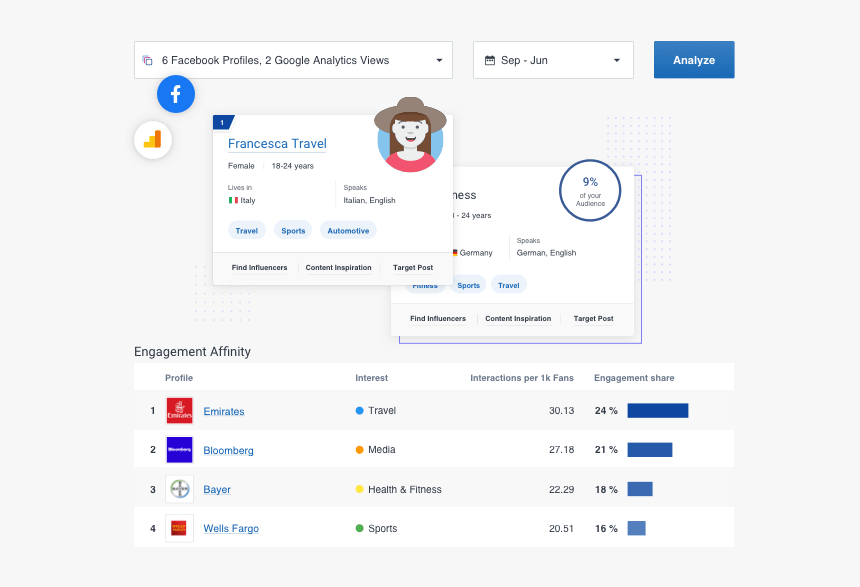Click the Google Analytics icon
This screenshot has height=587, width=860.
click(153, 140)
